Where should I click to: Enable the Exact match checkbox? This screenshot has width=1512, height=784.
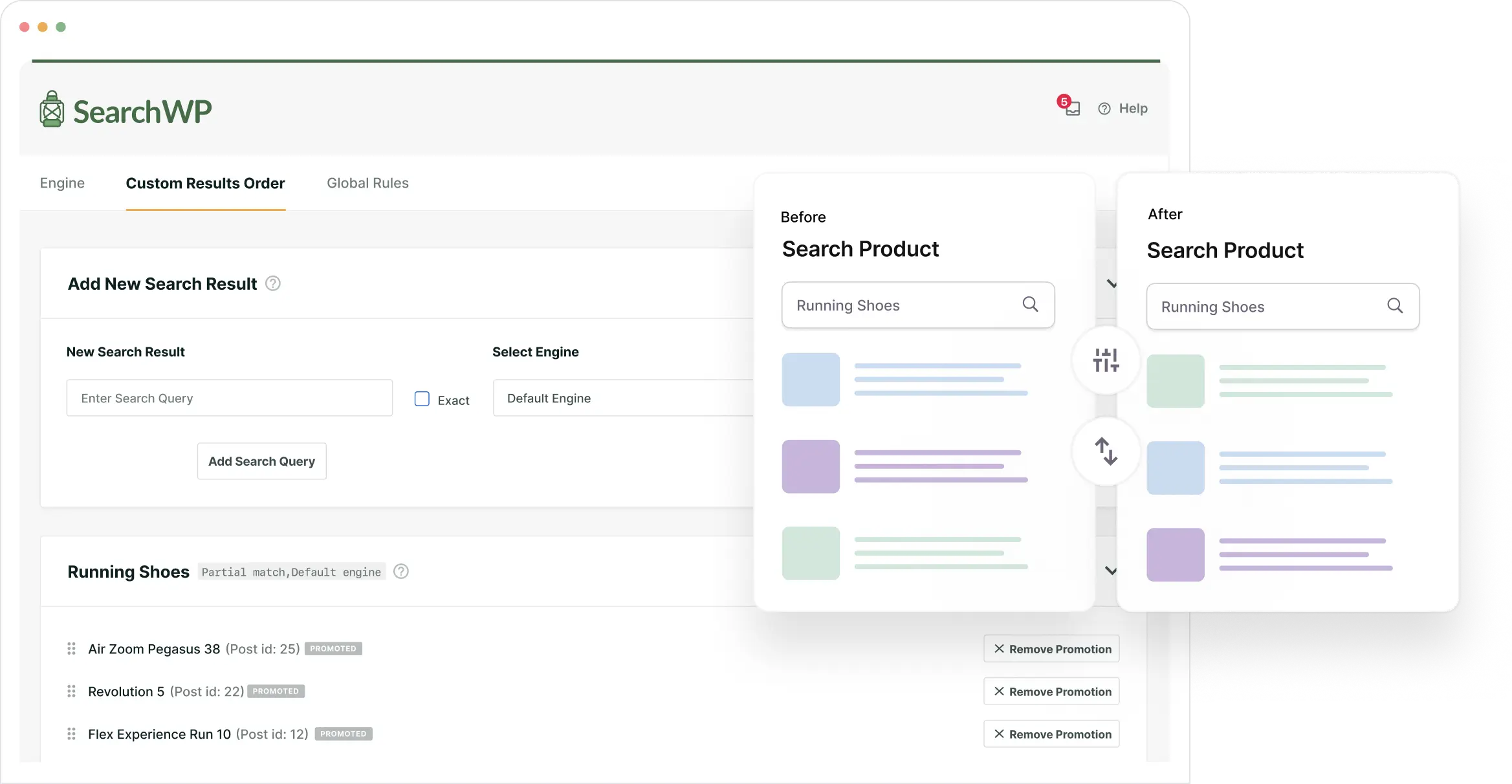[x=421, y=398]
